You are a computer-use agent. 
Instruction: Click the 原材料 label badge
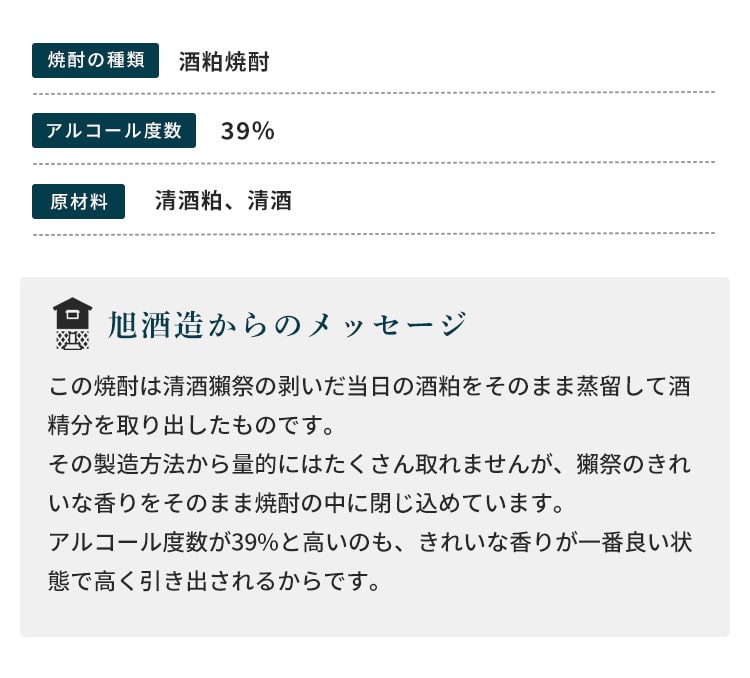pyautogui.click(x=78, y=201)
